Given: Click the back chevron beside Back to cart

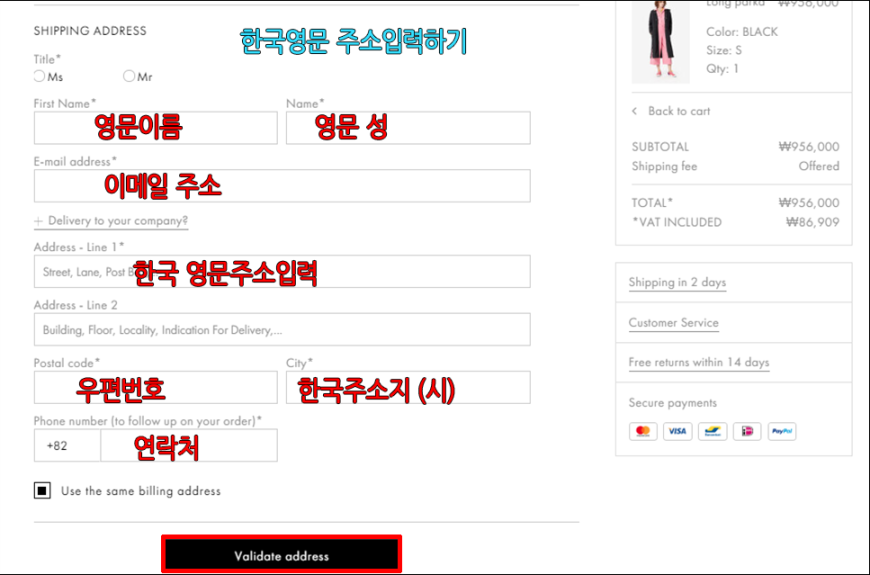Looking at the screenshot, I should 635,111.
